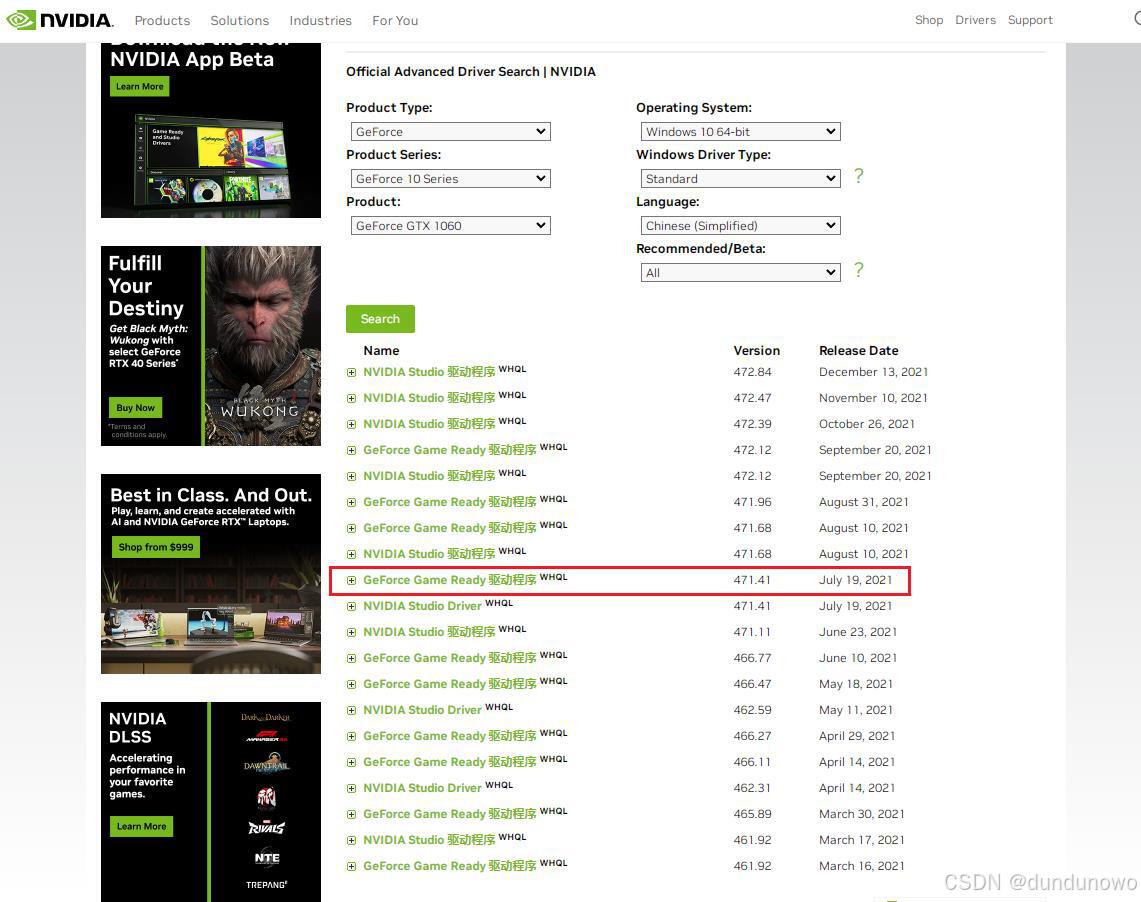This screenshot has height=902, width=1141.
Task: Expand plus icon for Game Ready 466.27 row
Action: 351,736
